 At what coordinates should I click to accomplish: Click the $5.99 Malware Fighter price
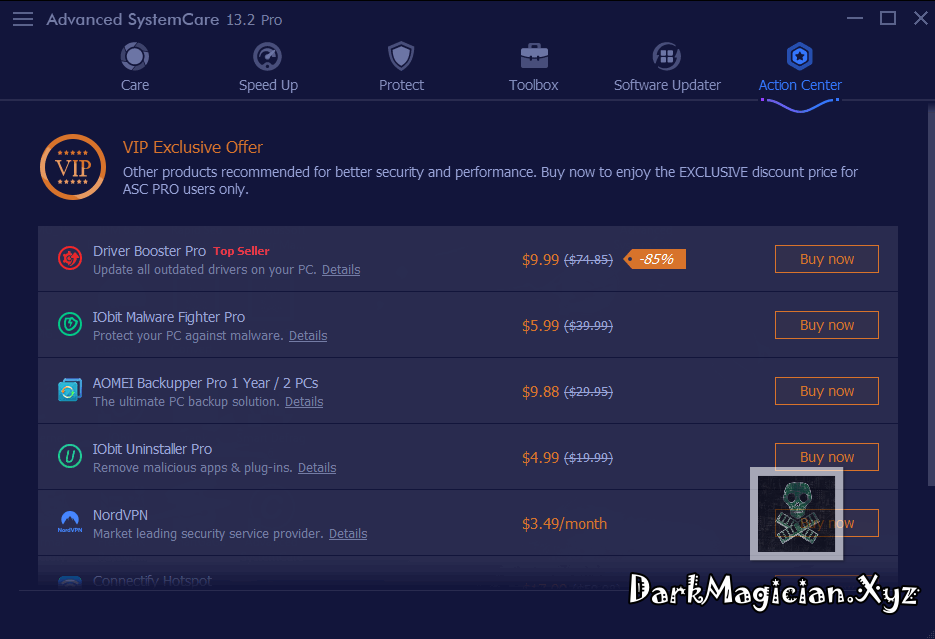tap(540, 326)
